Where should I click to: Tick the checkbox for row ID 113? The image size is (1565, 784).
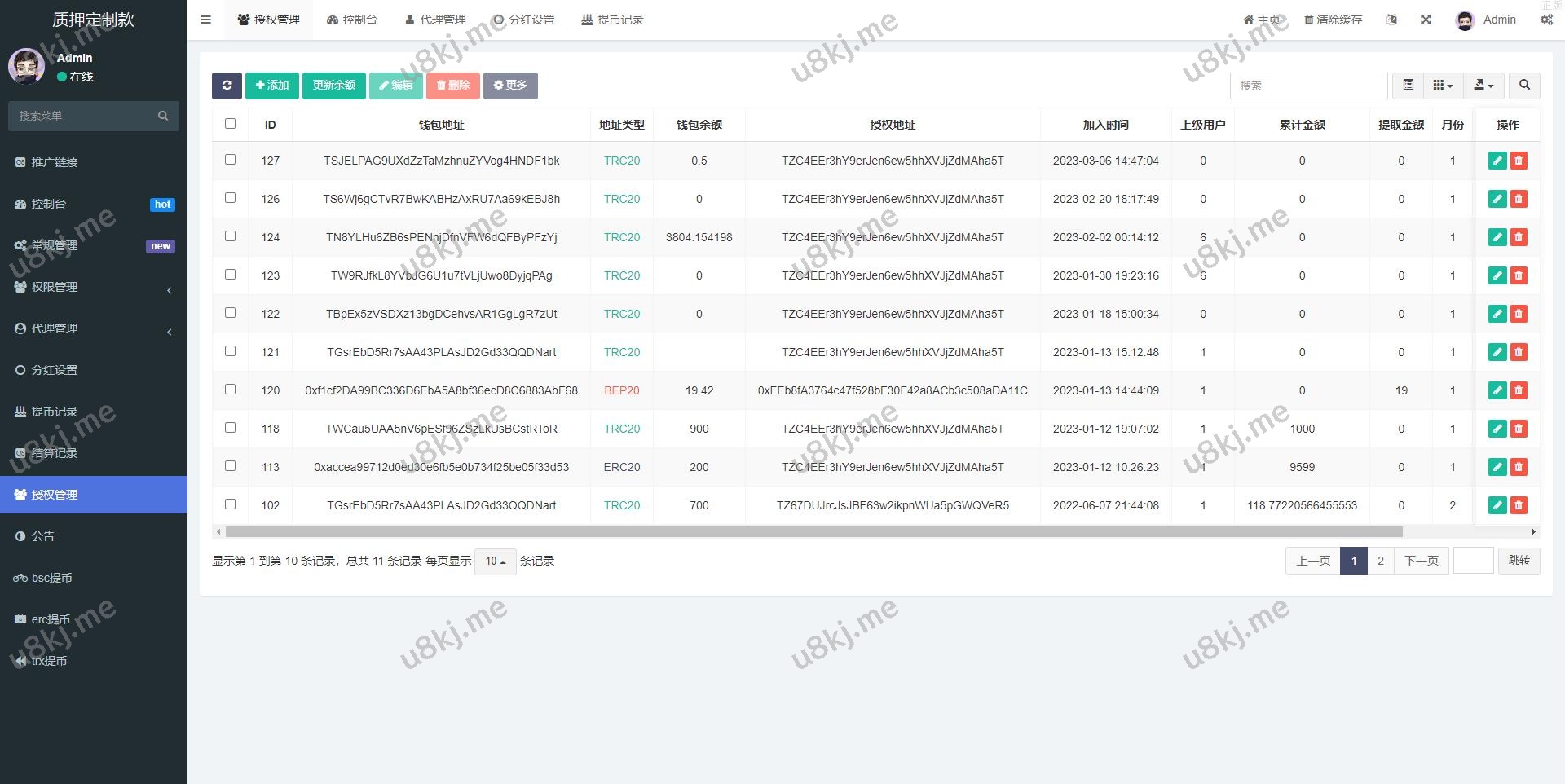[230, 466]
